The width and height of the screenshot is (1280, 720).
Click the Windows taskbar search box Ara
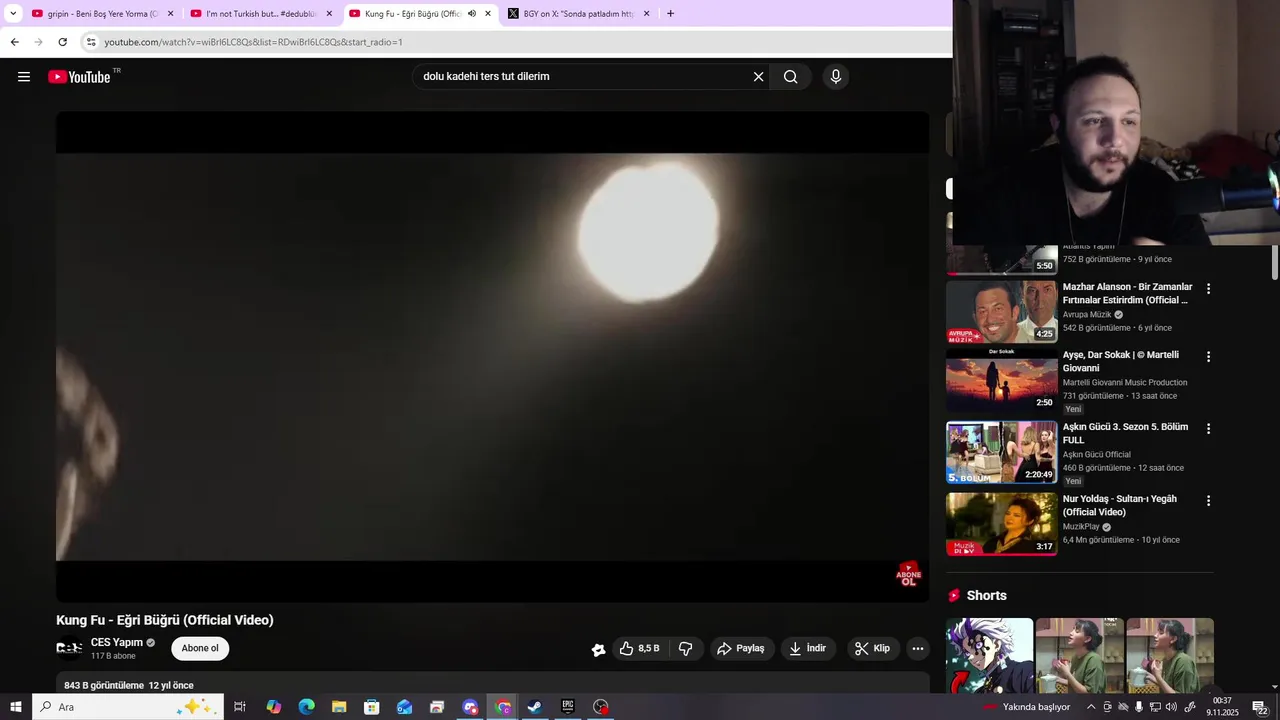tap(128, 707)
